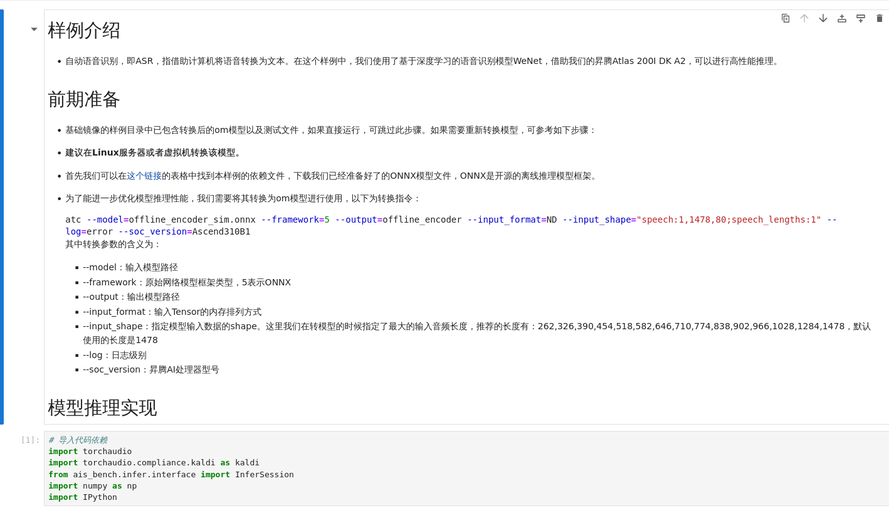Move the cell down with the down arrow
Image resolution: width=889 pixels, height=508 pixels.
pyautogui.click(x=823, y=18)
